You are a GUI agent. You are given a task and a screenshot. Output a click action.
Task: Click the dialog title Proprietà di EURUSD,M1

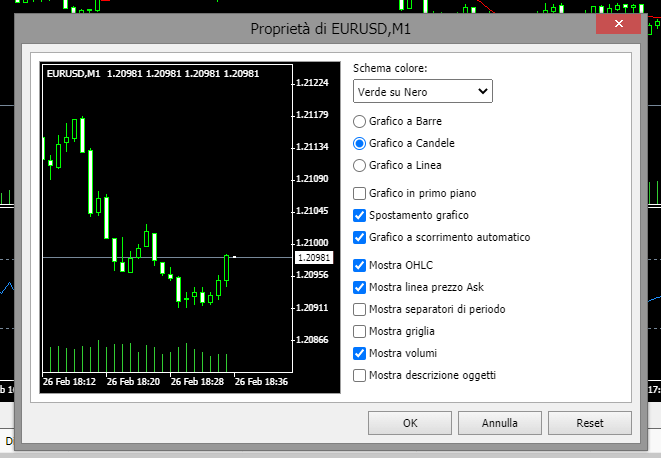[330, 29]
